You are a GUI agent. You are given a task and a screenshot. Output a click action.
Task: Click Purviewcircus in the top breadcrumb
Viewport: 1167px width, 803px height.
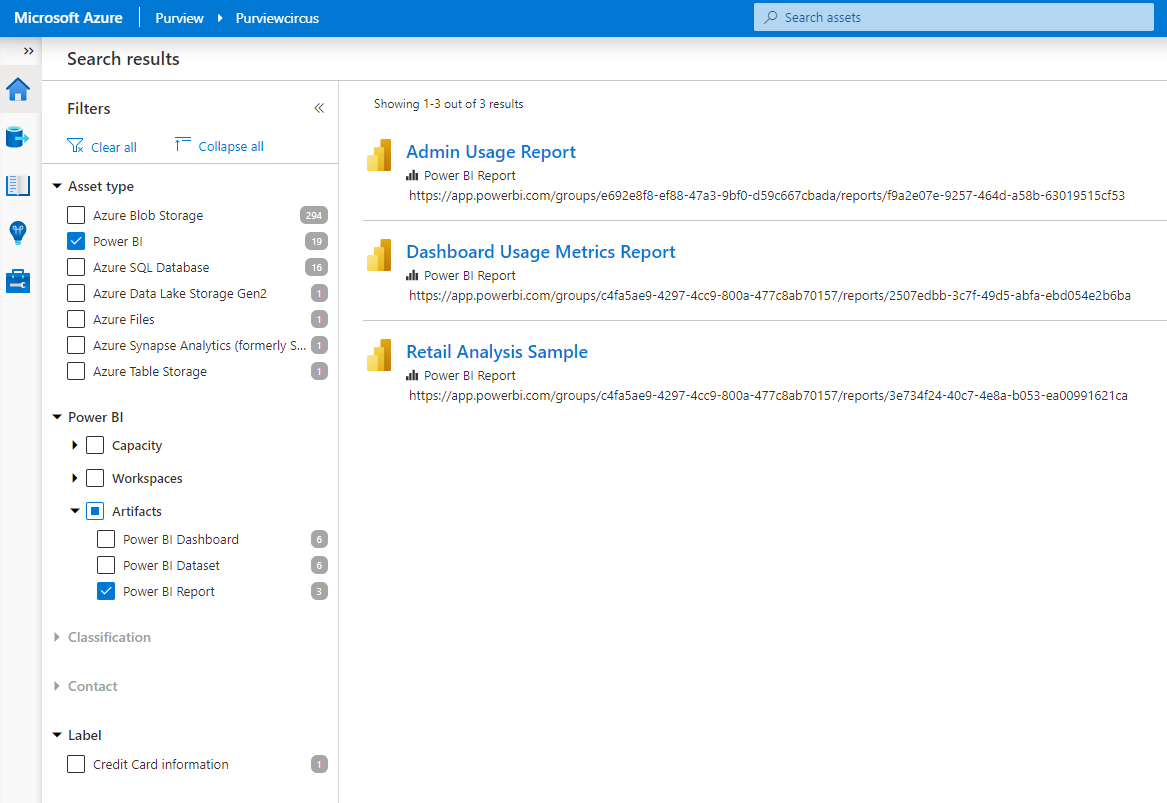click(x=277, y=18)
